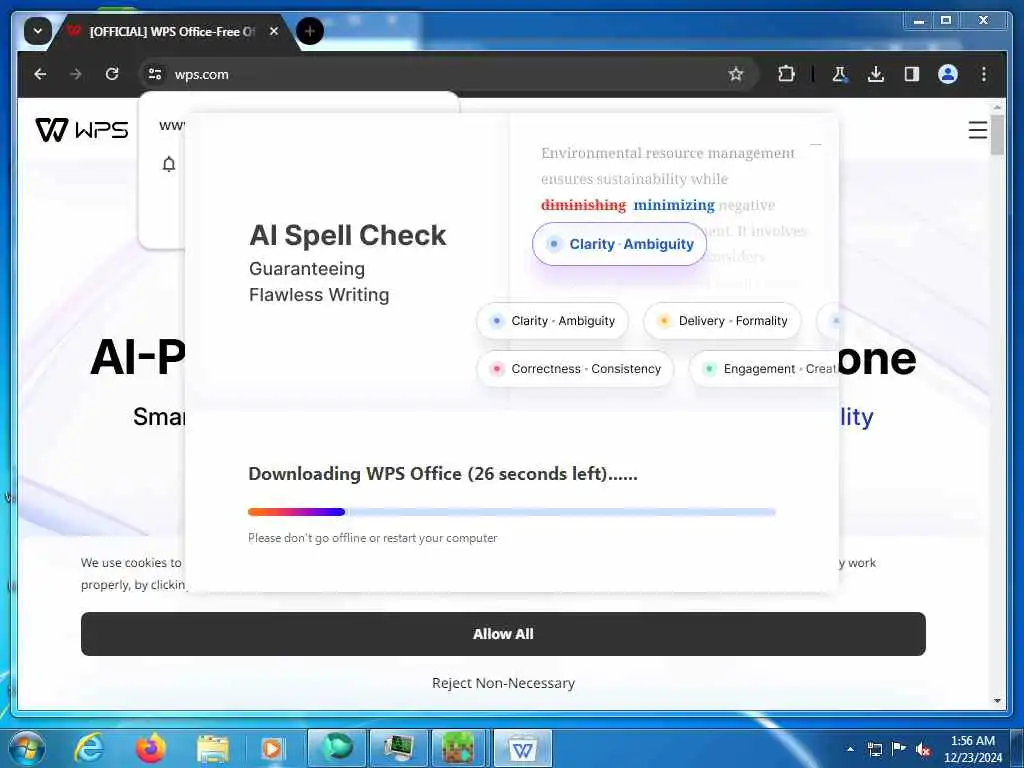Viewport: 1024px width, 768px height.
Task: Toggle the browser side panel
Action: click(912, 74)
